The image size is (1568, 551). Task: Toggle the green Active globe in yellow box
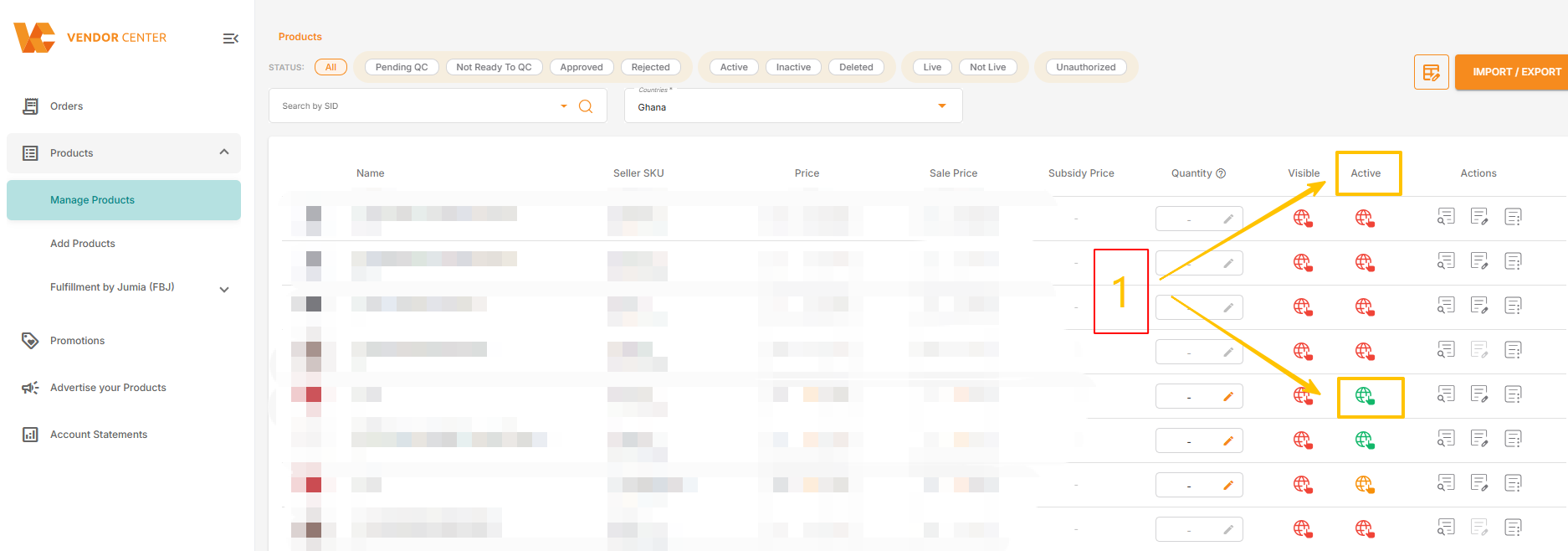pyautogui.click(x=1364, y=395)
